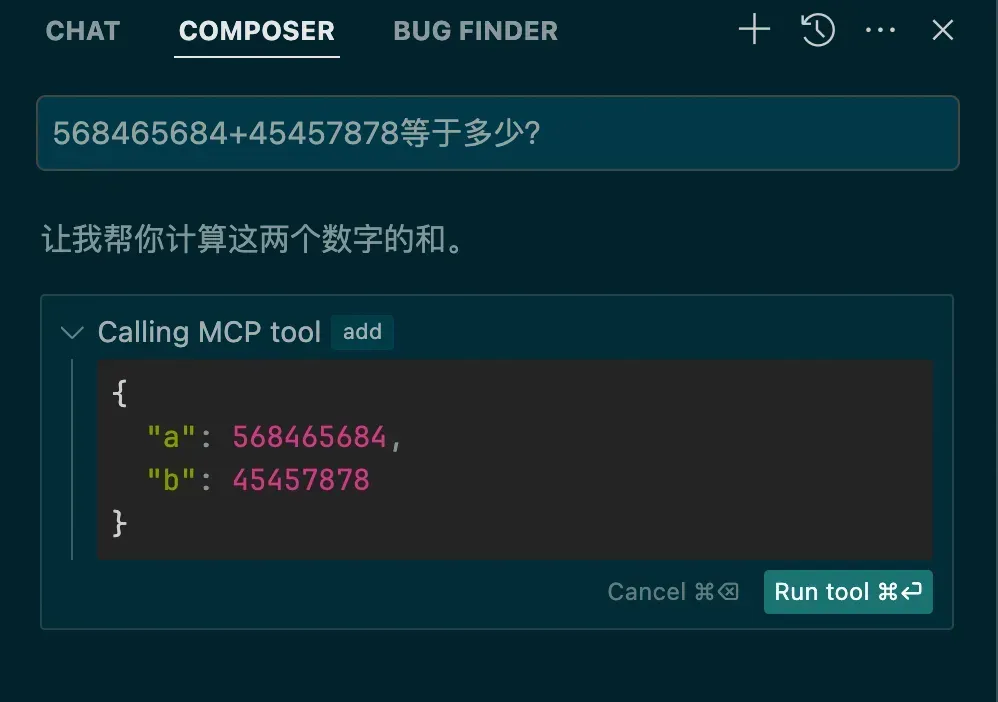Click Run tool to execute MCP call
This screenshot has width=998, height=702.
pos(848,592)
